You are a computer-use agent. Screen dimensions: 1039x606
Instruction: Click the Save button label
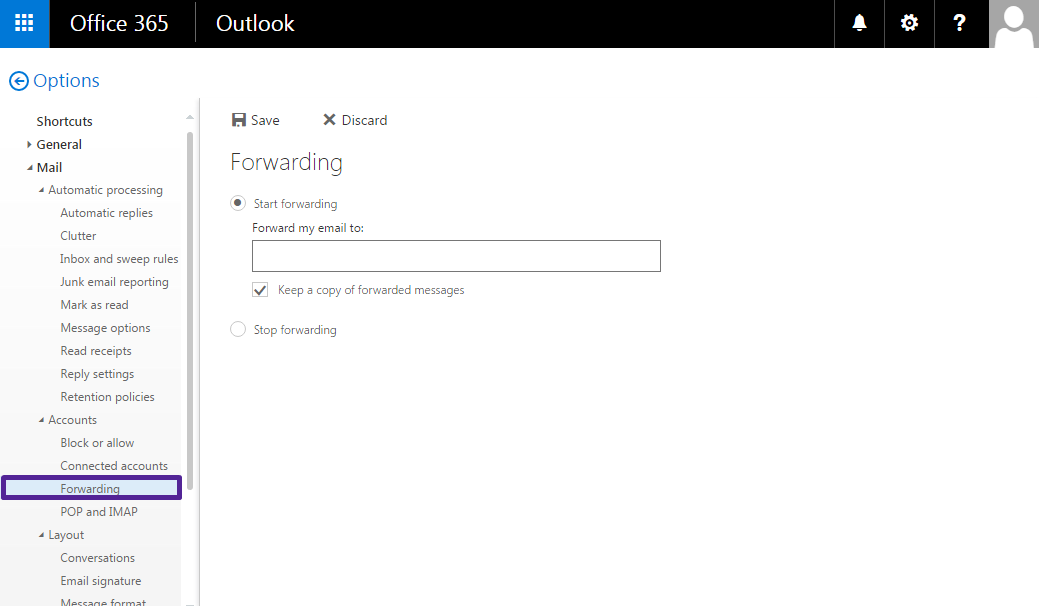pos(265,121)
